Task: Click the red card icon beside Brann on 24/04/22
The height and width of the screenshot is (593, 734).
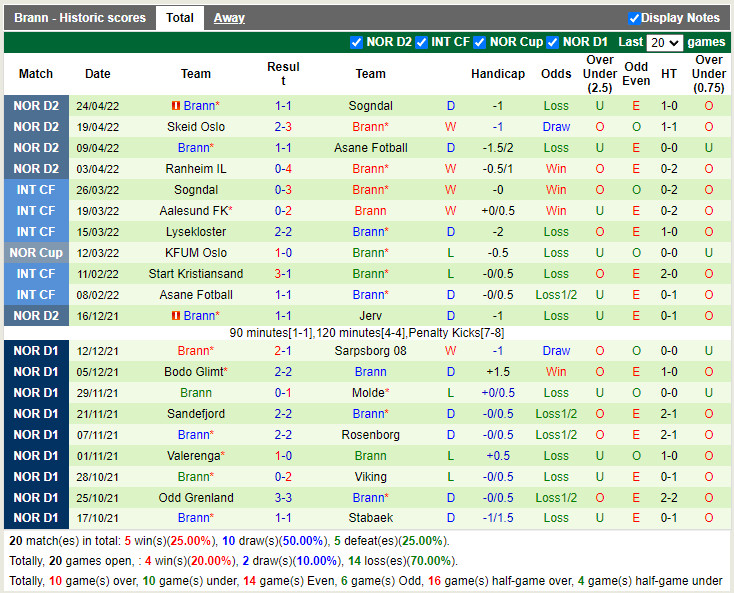Action: (176, 106)
